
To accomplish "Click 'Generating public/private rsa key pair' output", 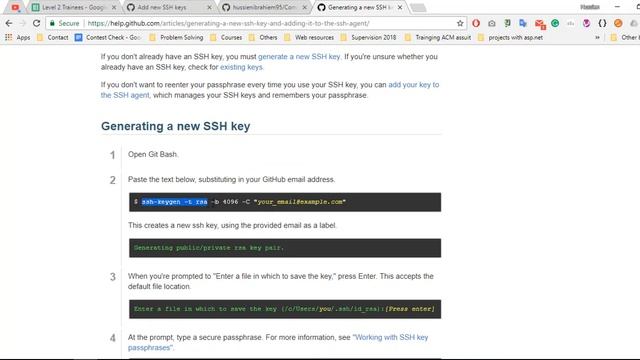I will coord(209,248).
